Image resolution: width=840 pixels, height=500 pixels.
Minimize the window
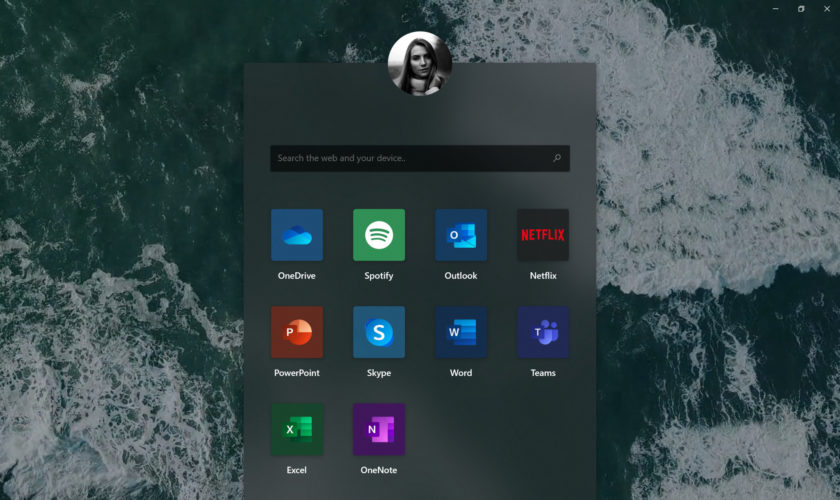tap(775, 8)
